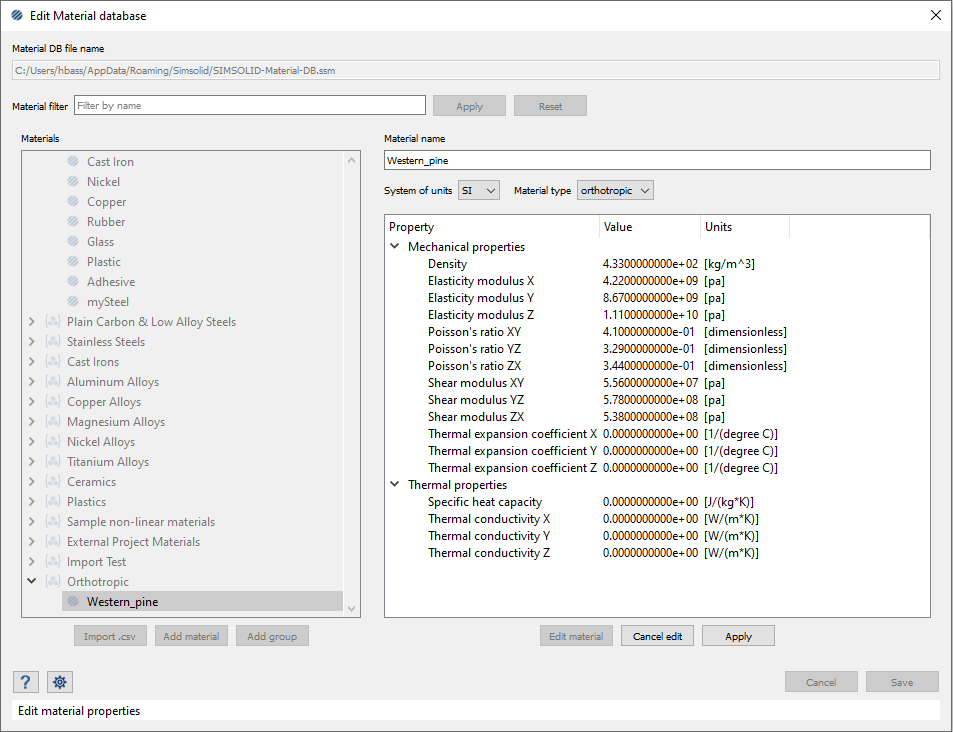The image size is (953, 732).
Task: Expand the Stainless Steels group
Action: click(32, 342)
